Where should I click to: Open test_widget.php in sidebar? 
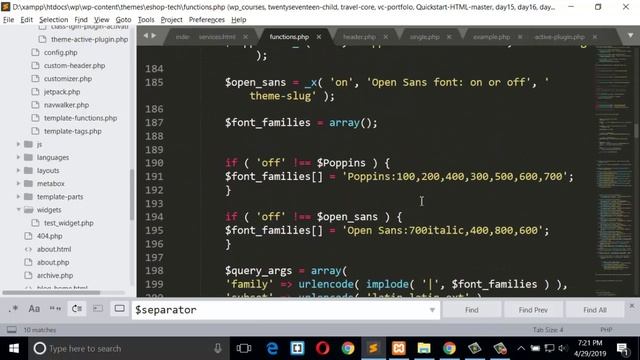pyautogui.click(x=69, y=223)
